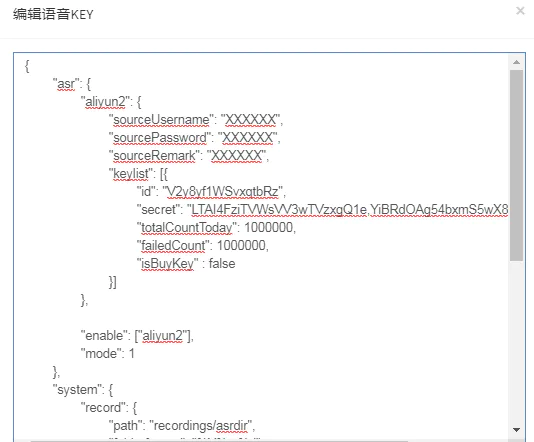
Task: Click the "record" key
Action: (104, 408)
